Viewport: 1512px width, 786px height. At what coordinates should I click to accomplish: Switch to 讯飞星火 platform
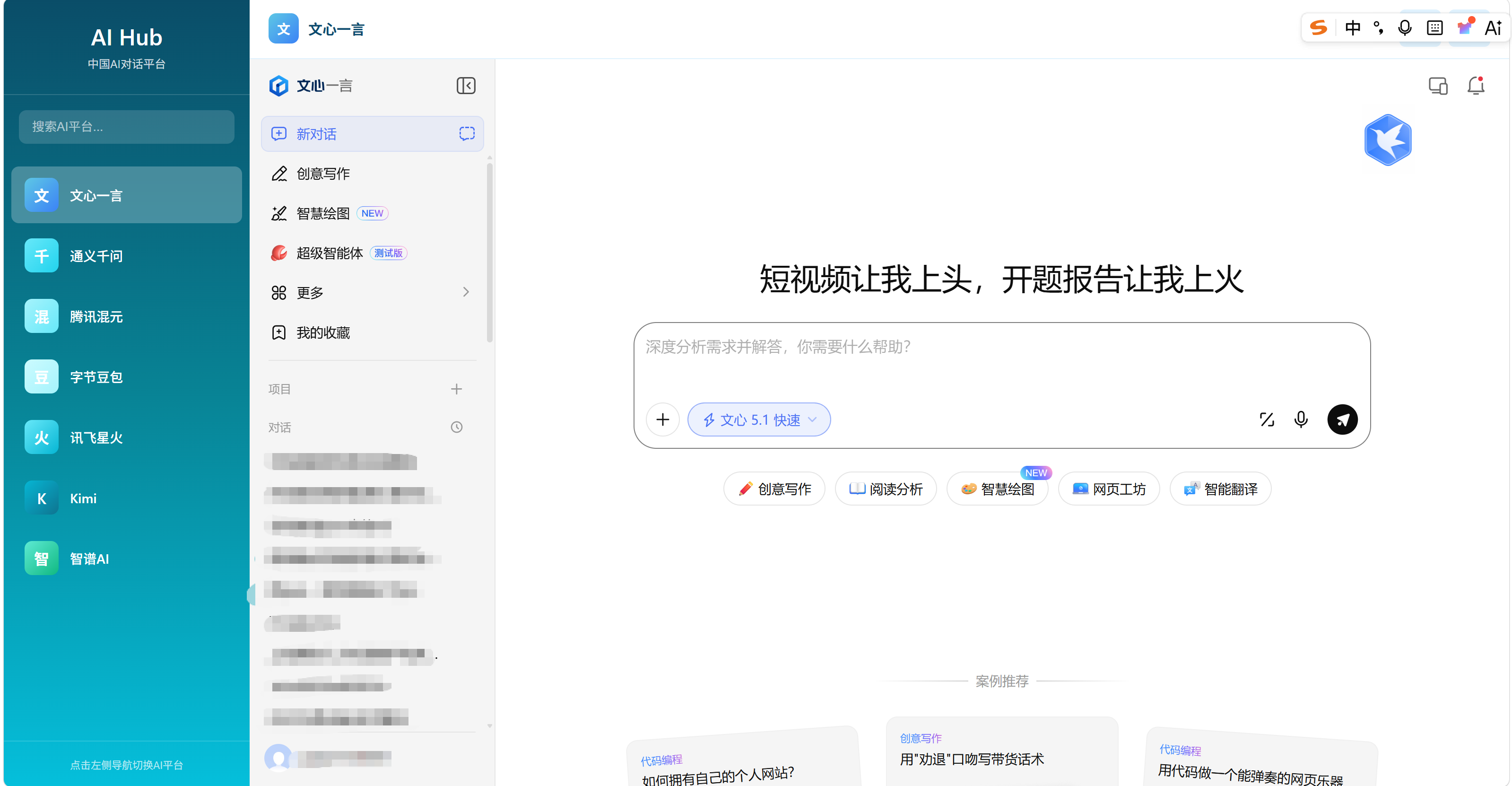coord(126,437)
